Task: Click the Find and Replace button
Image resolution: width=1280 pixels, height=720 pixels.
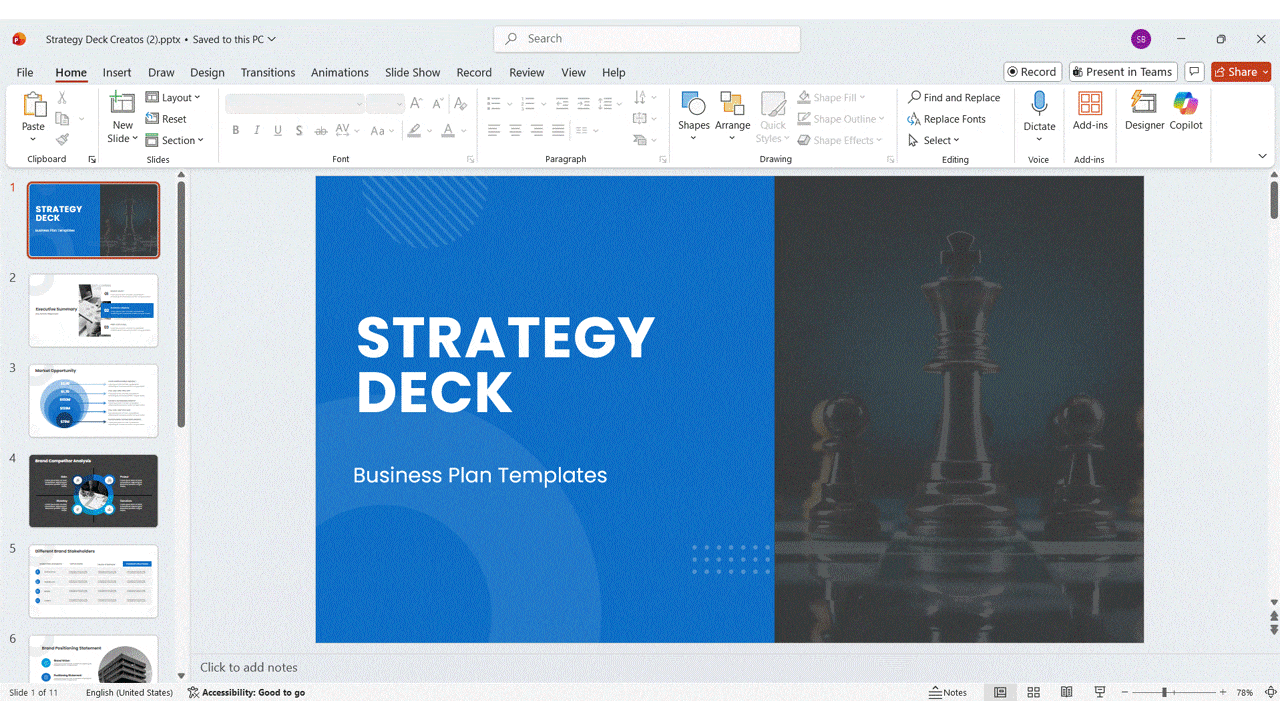Action: [x=954, y=98]
